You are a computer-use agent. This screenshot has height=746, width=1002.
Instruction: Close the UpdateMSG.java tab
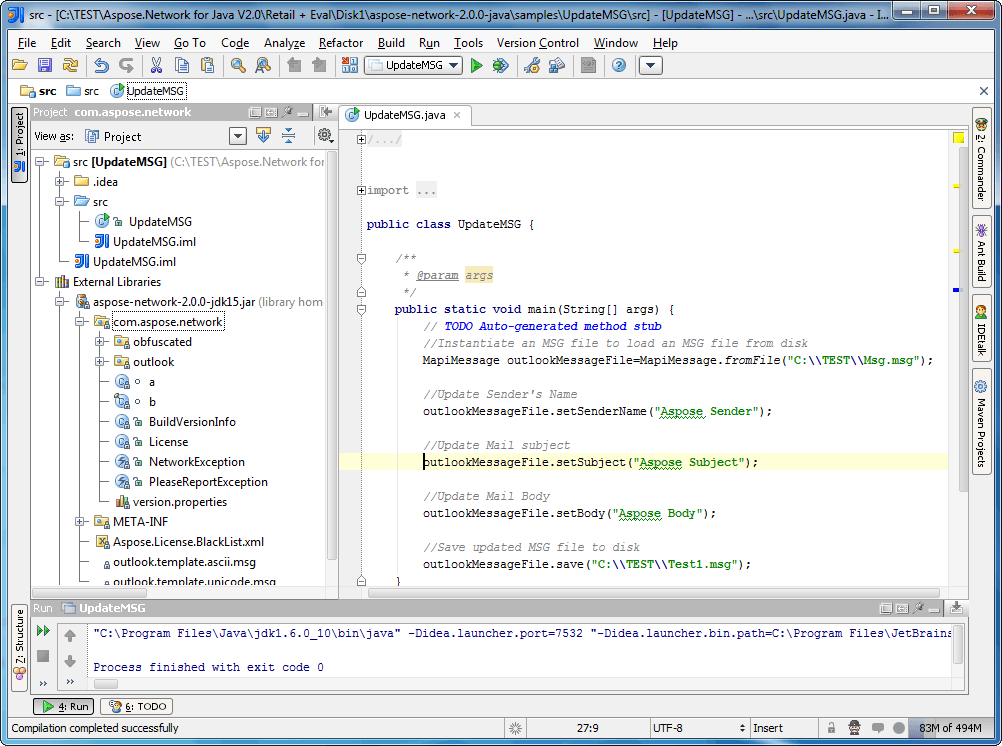(x=457, y=115)
